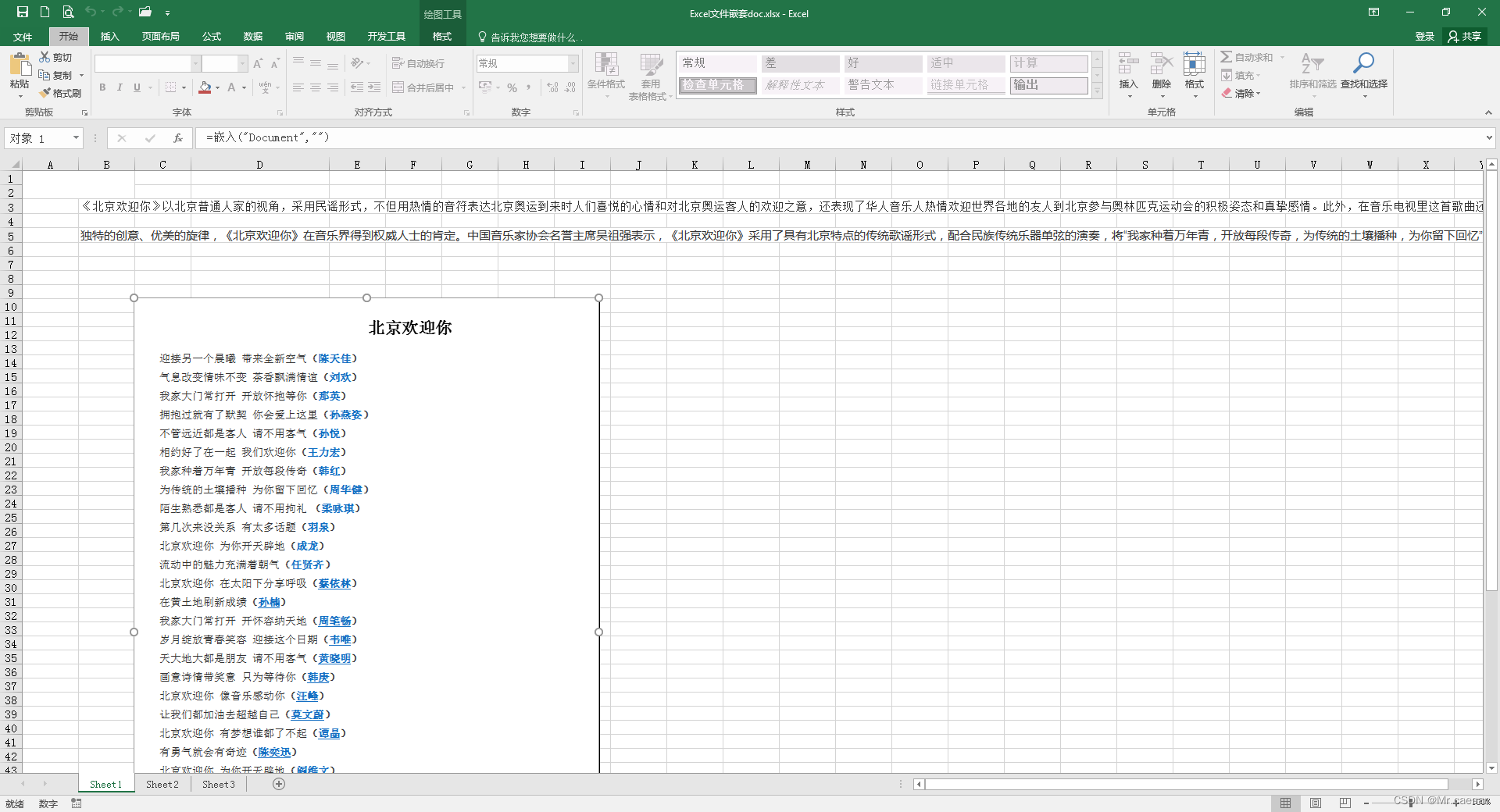The width and height of the screenshot is (1500, 812).
Task: Click the insert function fx icon
Action: (178, 138)
